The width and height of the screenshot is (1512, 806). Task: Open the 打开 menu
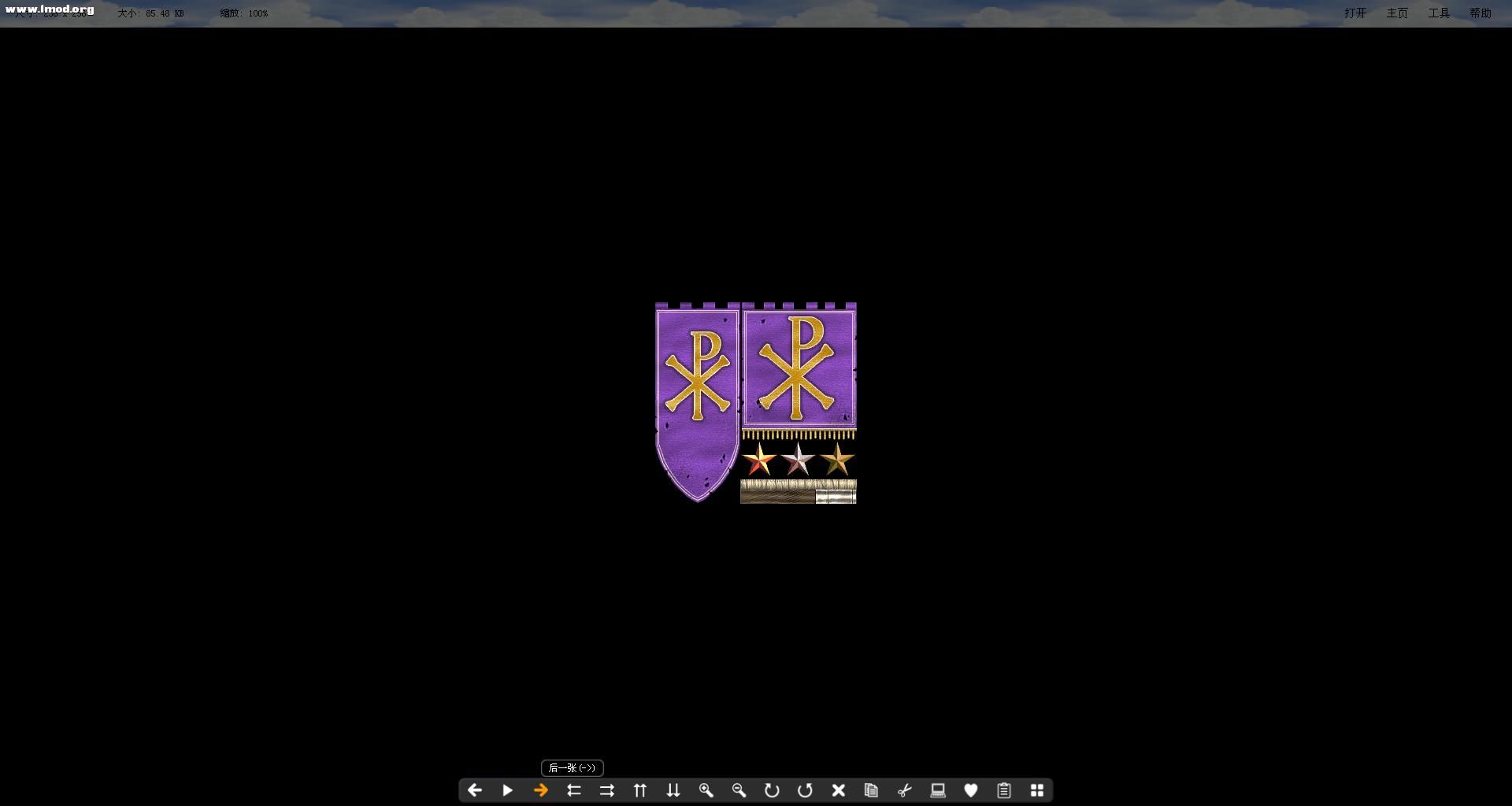tap(1355, 13)
